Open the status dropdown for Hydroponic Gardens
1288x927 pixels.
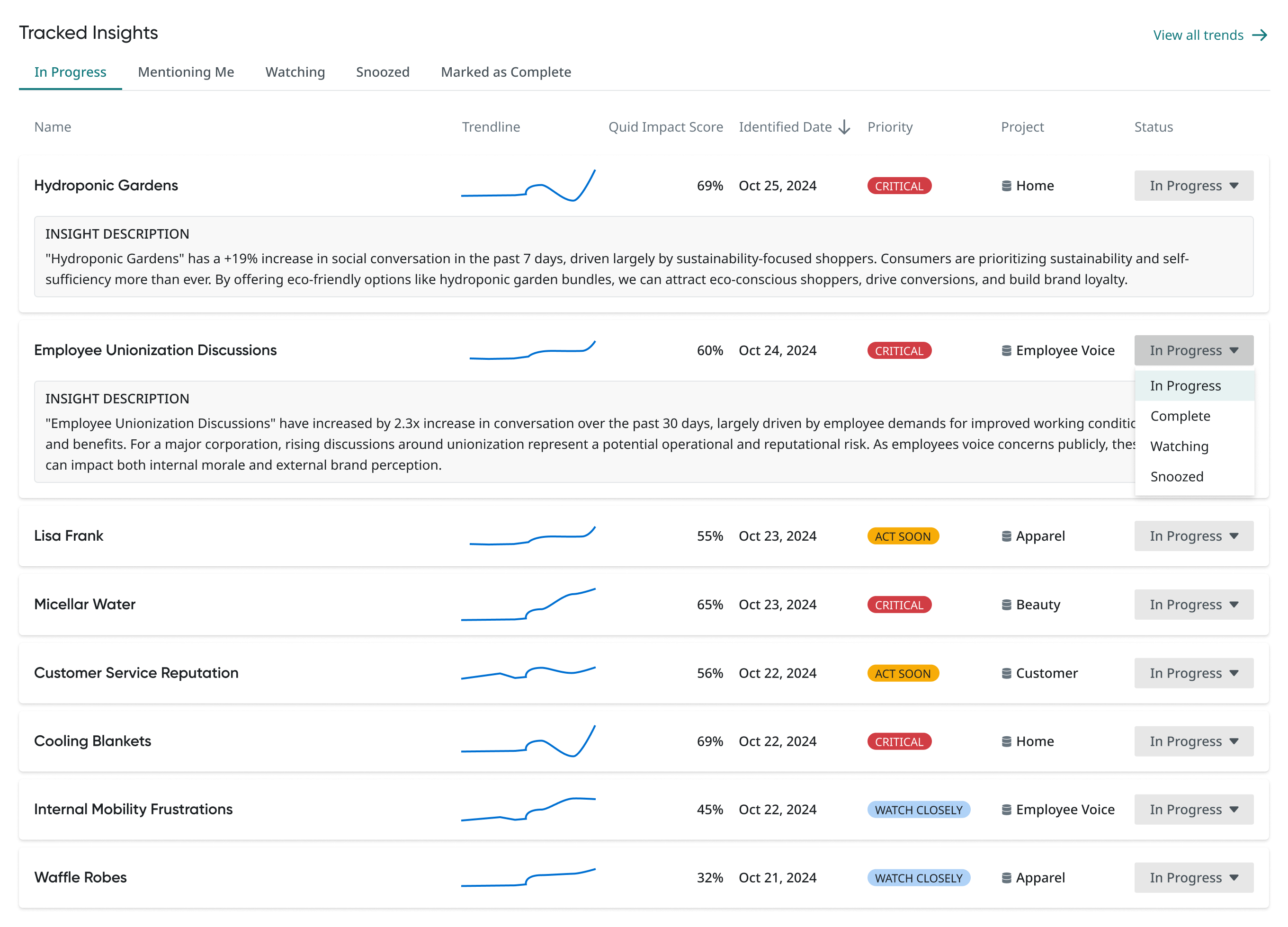[x=1193, y=186]
